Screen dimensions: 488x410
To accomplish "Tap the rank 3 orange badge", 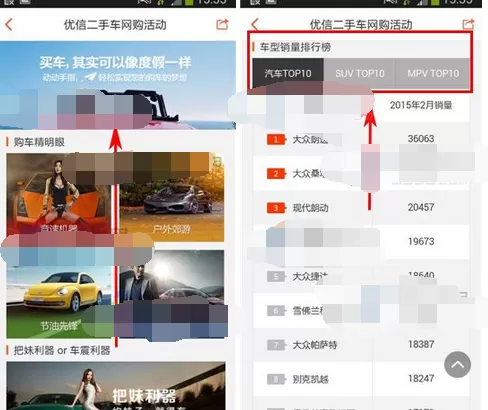I will (x=276, y=208).
